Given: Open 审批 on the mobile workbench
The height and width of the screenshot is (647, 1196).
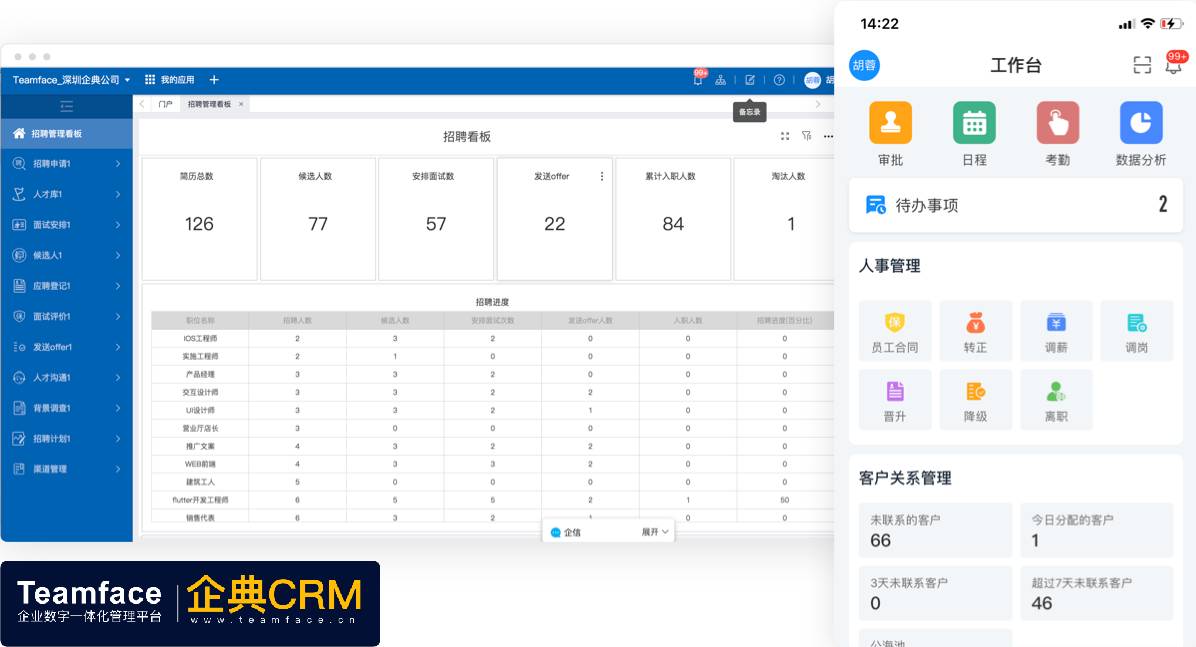Looking at the screenshot, I should (x=890, y=123).
